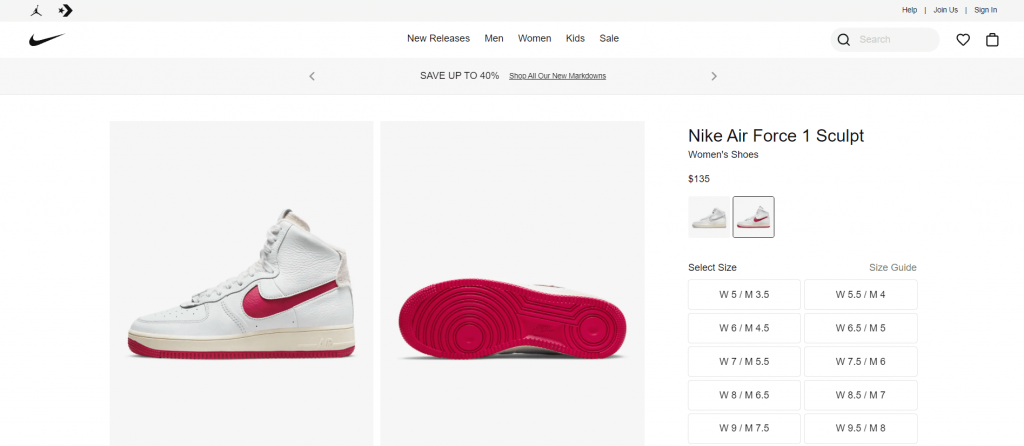Viewport: 1024px width, 446px height.
Task: Open favorites using the heart icon
Action: (963, 40)
